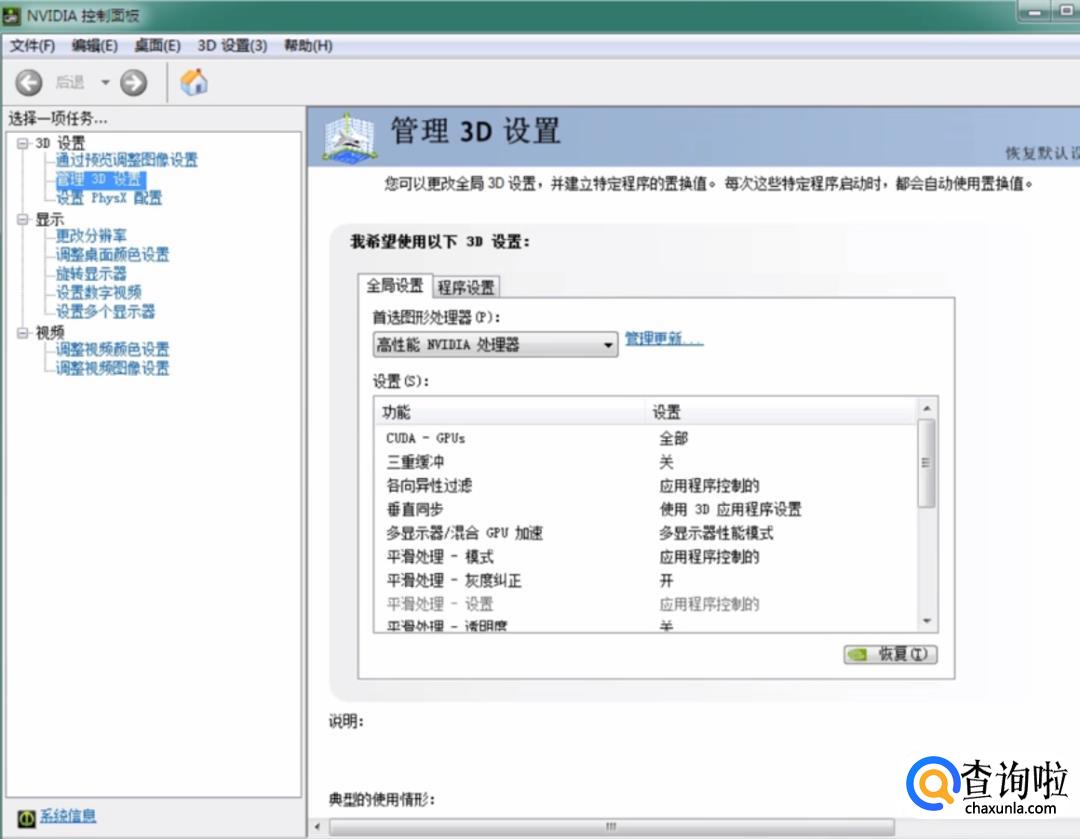The image size is (1080, 839).
Task: Click the settings list vertical scrollbar thumb
Action: coord(927,463)
